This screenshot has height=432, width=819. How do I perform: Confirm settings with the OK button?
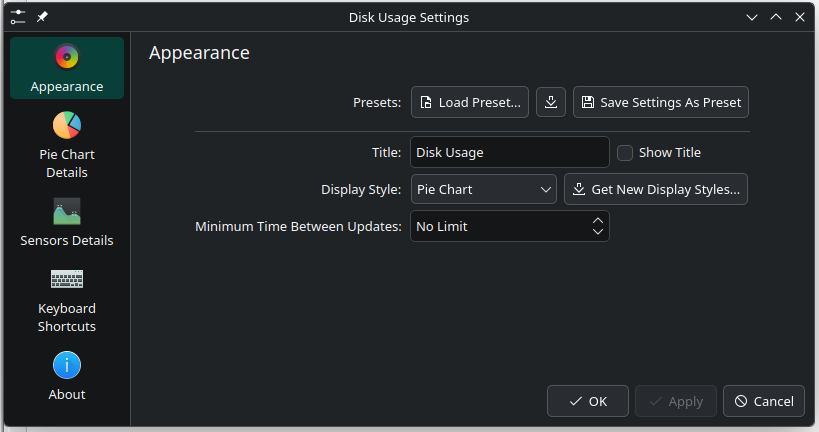click(587, 401)
